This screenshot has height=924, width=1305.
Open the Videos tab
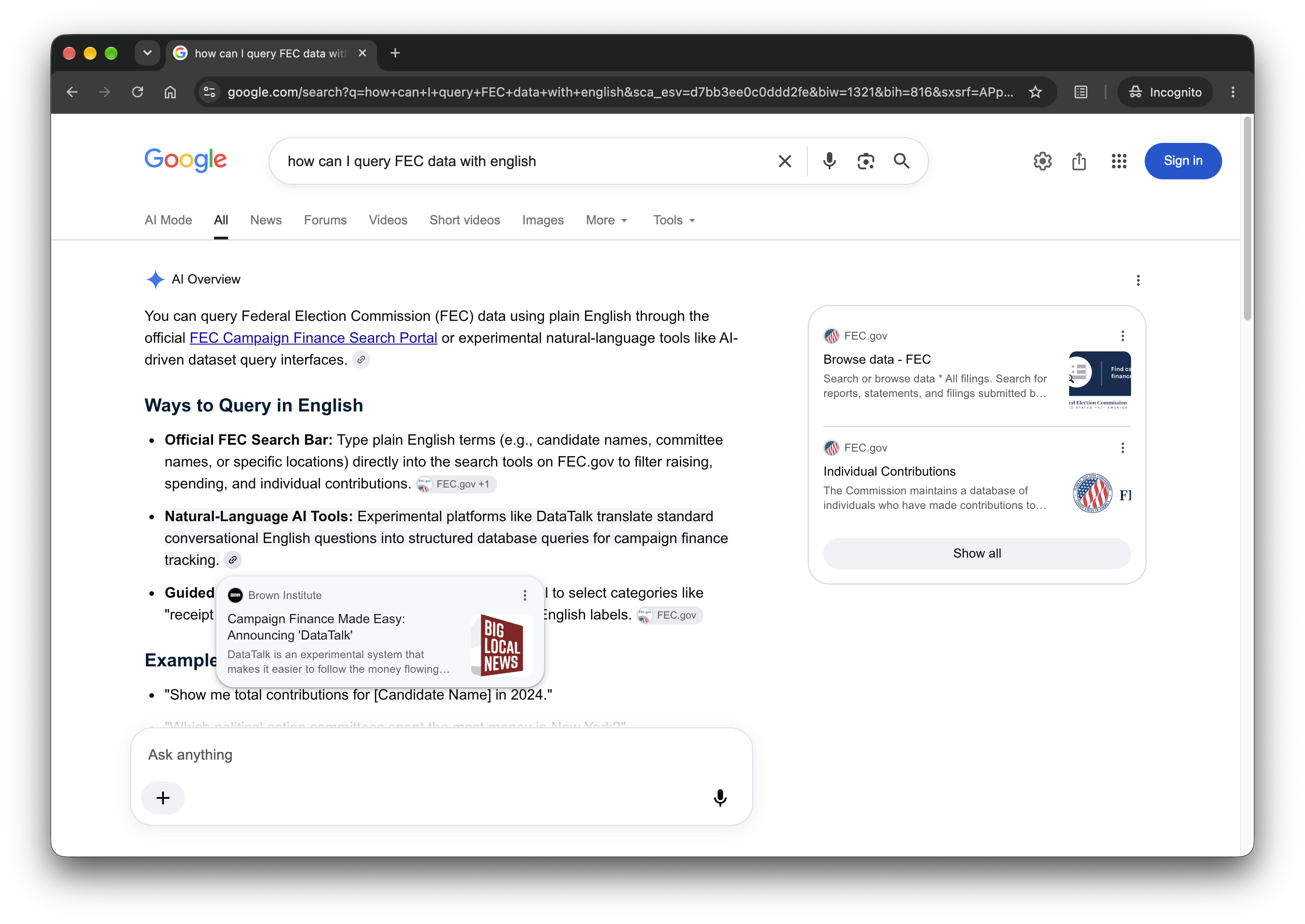(388, 220)
